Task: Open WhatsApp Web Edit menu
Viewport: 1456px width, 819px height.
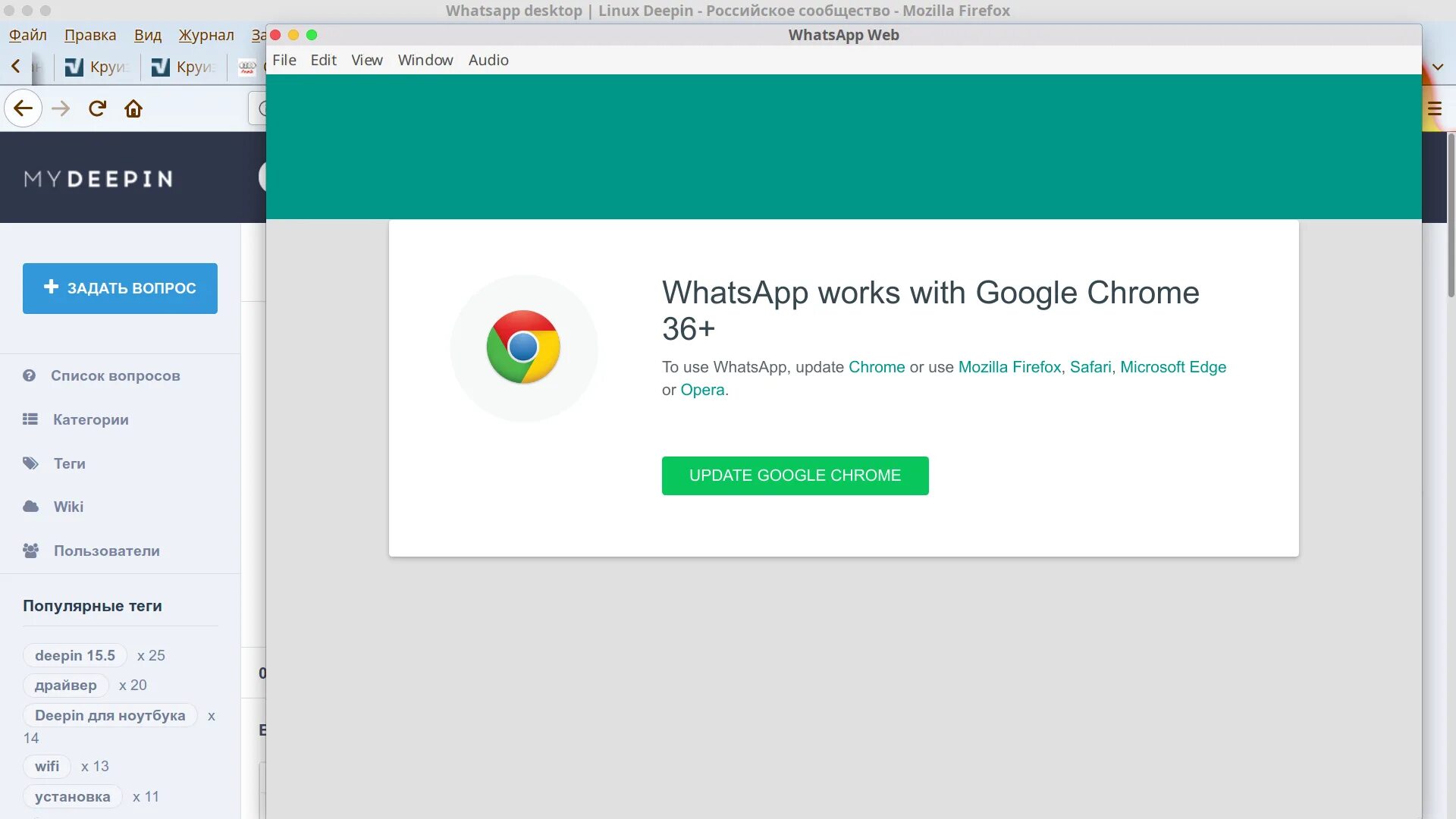Action: 323,60
